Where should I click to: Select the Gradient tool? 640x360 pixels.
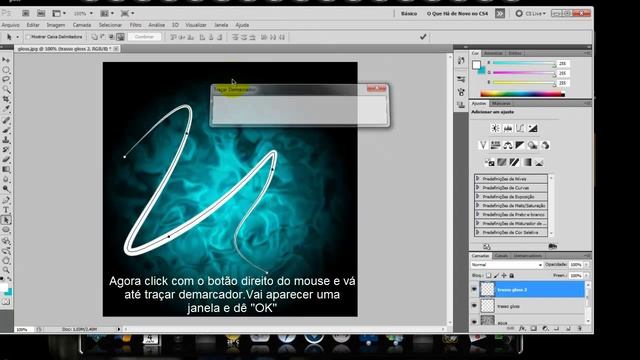[6, 169]
